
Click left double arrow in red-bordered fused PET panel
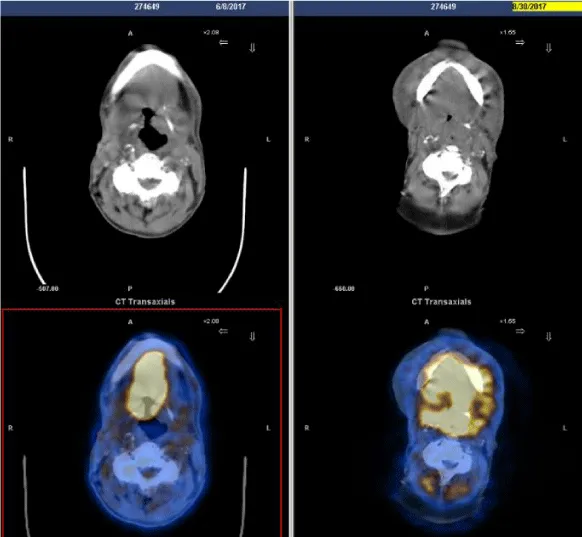coord(223,331)
